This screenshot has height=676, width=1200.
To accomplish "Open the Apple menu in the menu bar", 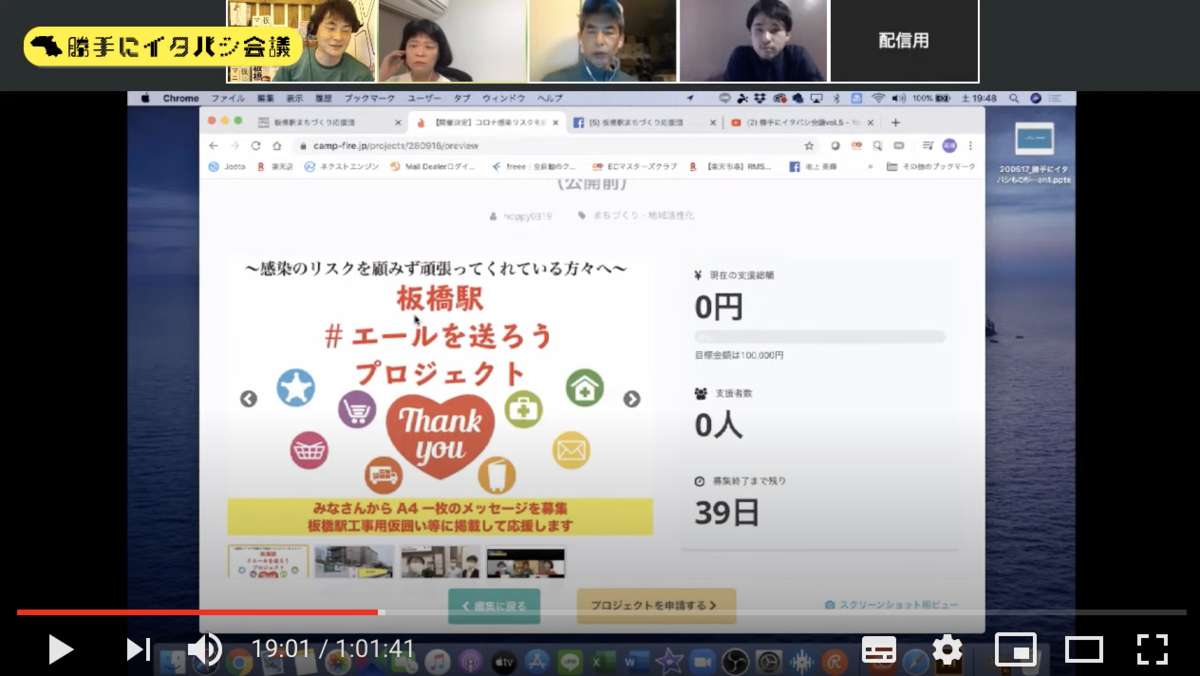I will coord(145,98).
